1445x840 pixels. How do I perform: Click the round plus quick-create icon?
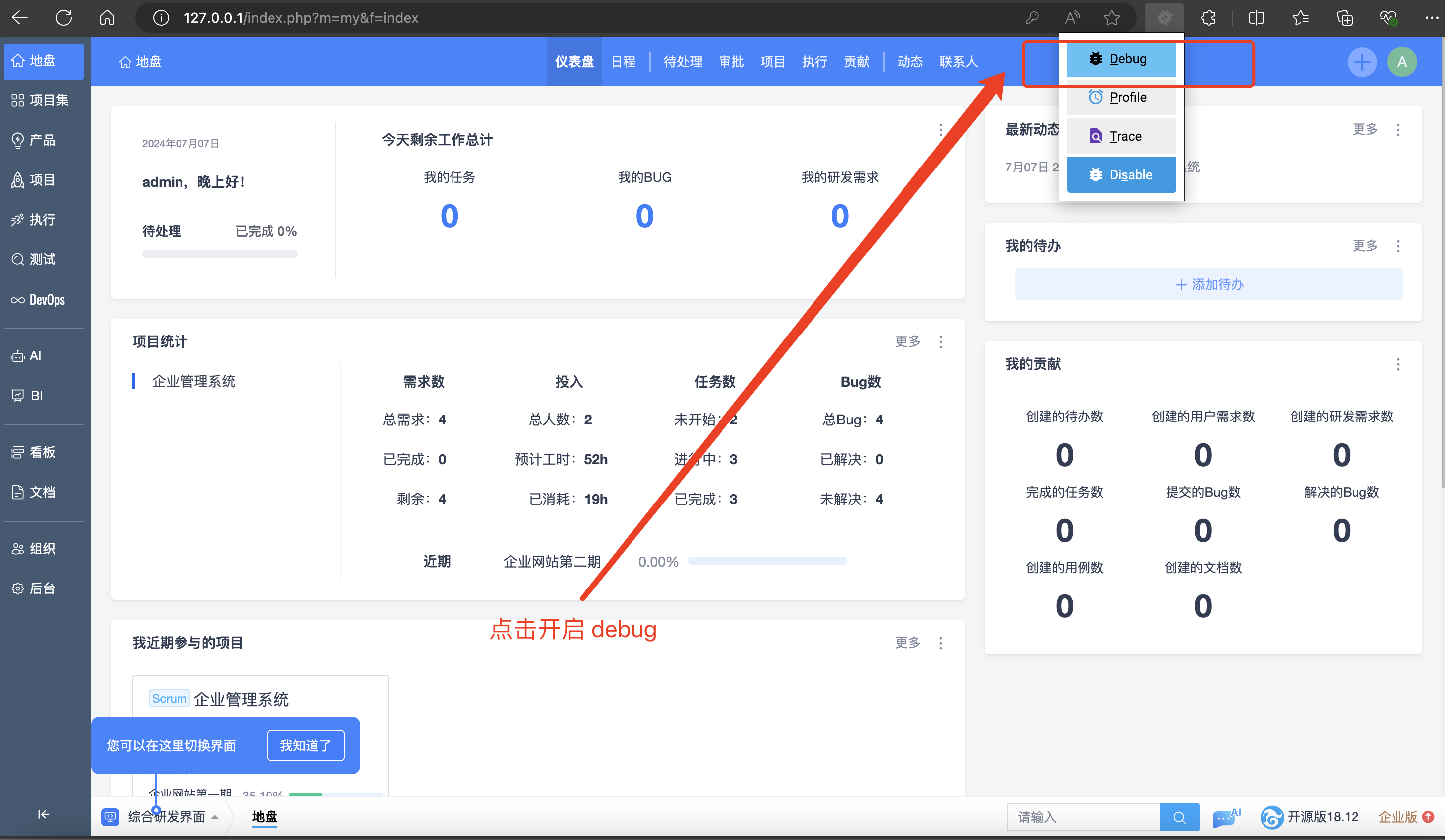pos(1362,62)
